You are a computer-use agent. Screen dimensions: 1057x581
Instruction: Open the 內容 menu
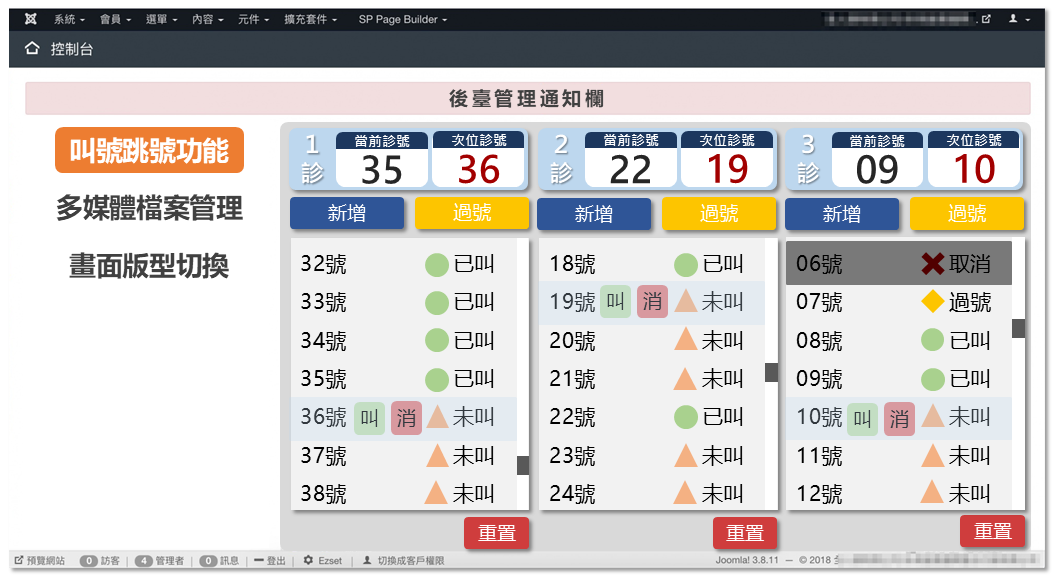208,20
